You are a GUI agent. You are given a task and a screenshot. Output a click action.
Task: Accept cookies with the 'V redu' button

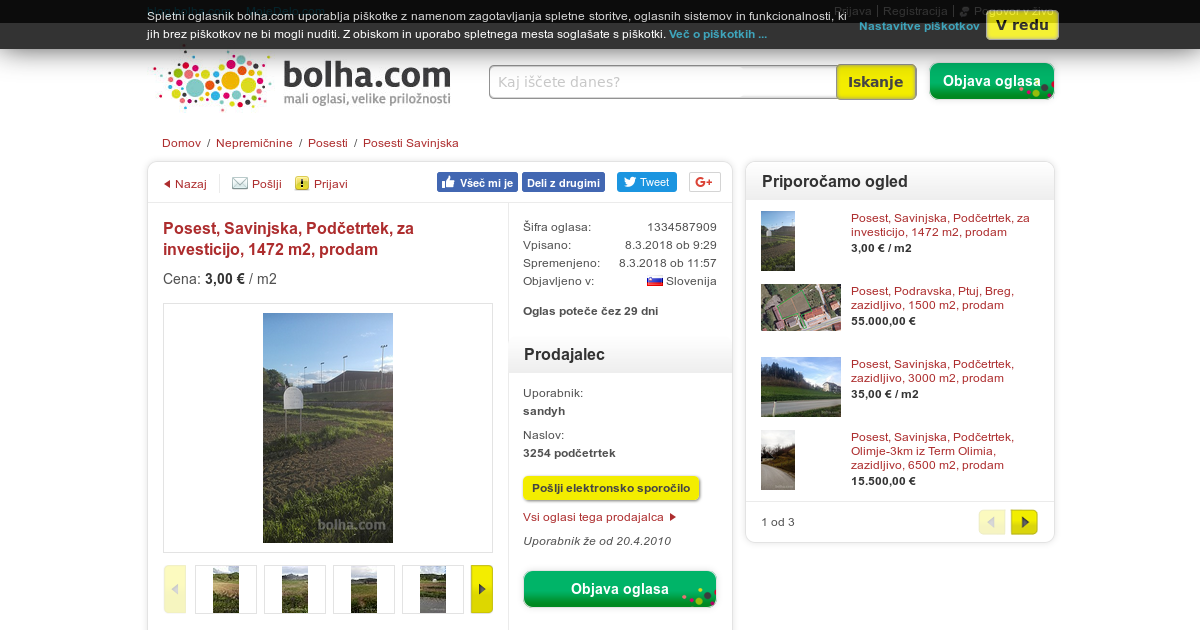[x=1022, y=25]
